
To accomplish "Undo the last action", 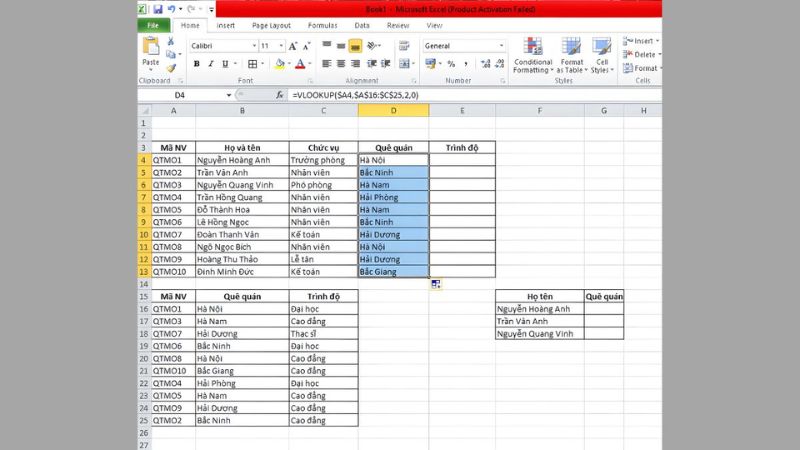I will click(171, 9).
